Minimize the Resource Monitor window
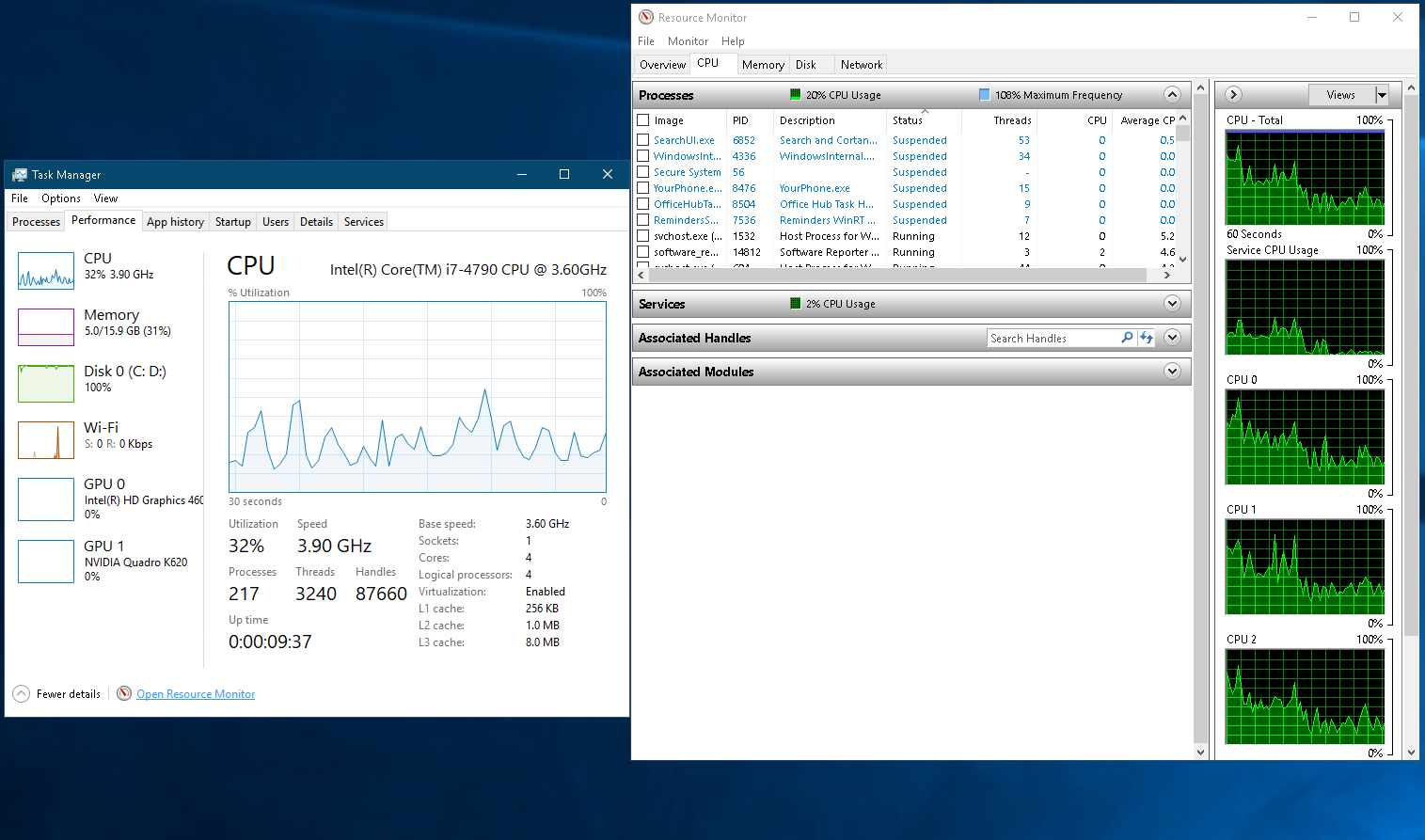The height and width of the screenshot is (840, 1425). pyautogui.click(x=1312, y=17)
